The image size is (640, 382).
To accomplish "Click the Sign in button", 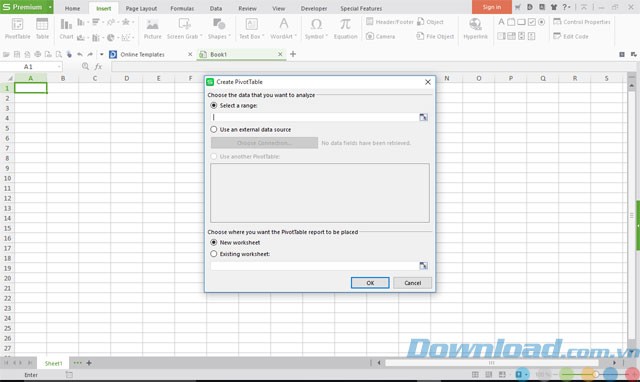I will 491,7.
